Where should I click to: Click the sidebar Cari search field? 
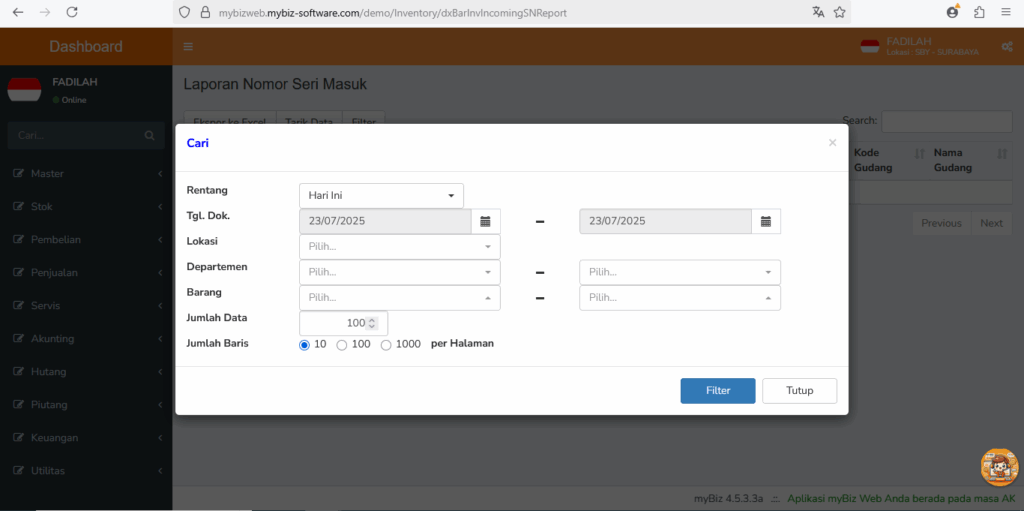(x=74, y=135)
